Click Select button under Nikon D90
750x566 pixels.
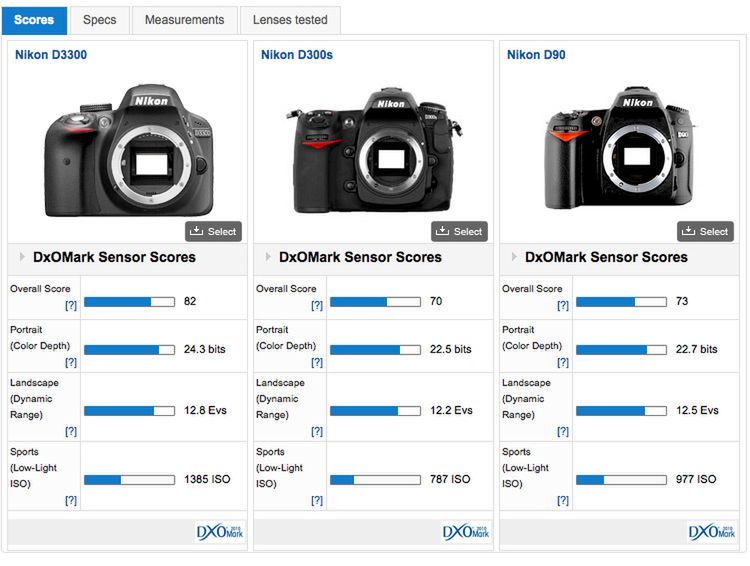click(705, 232)
